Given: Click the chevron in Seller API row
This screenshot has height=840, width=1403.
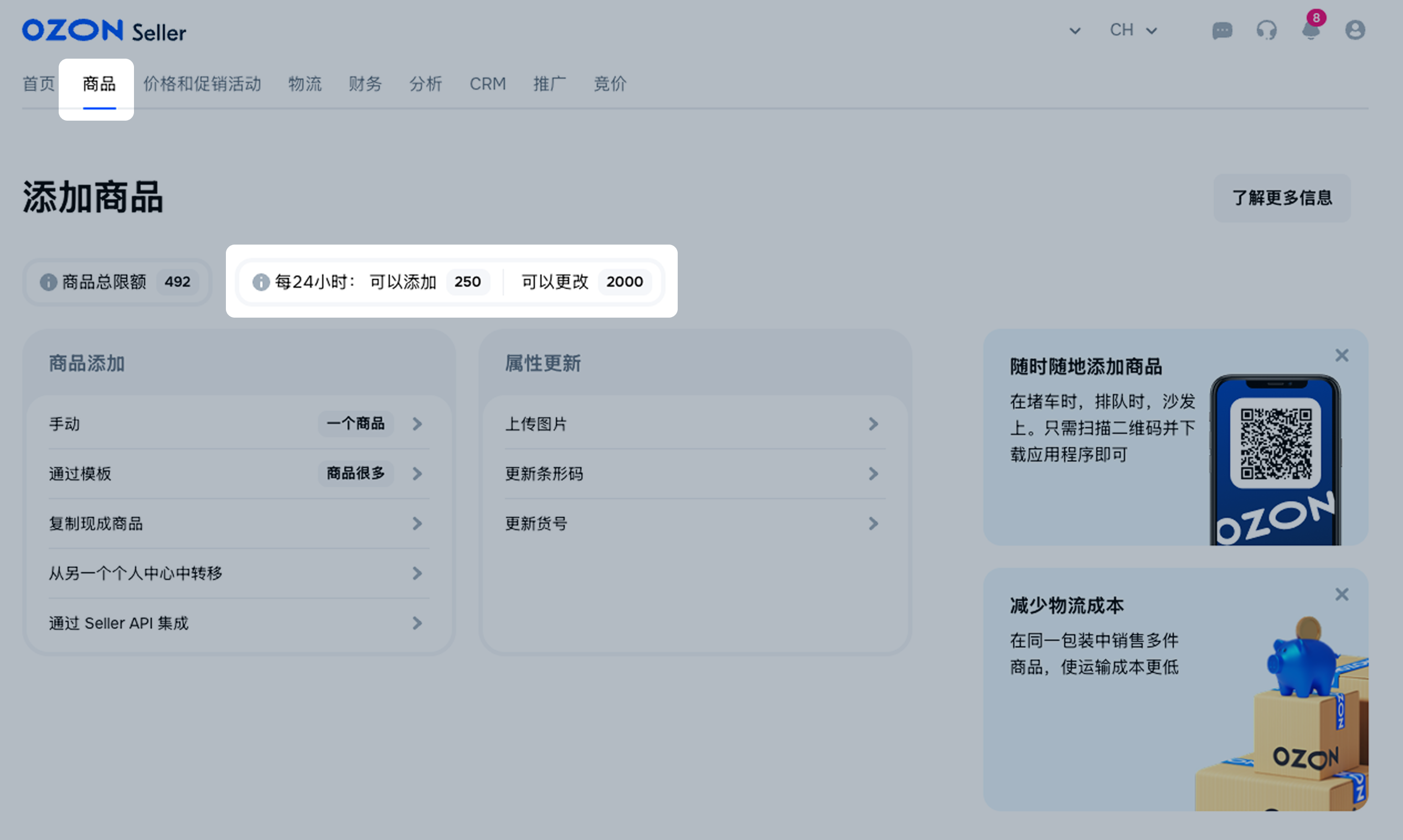Looking at the screenshot, I should coord(417,623).
